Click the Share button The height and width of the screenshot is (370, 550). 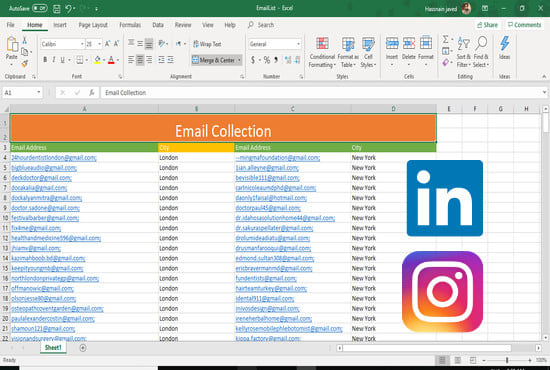(487, 25)
